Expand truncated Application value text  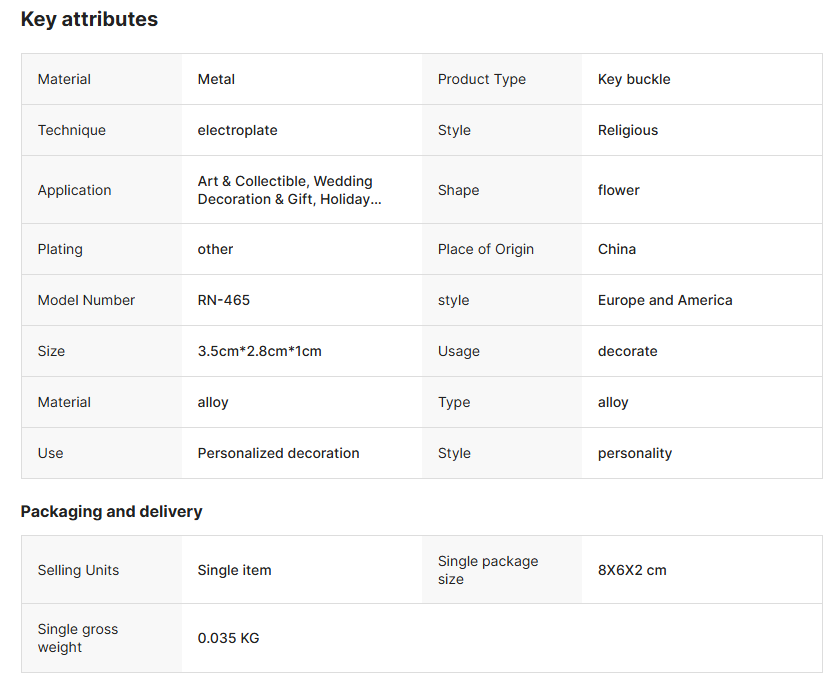coord(289,190)
